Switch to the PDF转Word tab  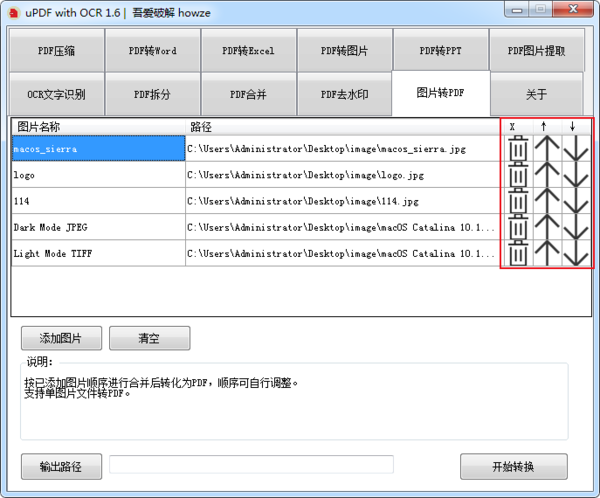pos(153,51)
